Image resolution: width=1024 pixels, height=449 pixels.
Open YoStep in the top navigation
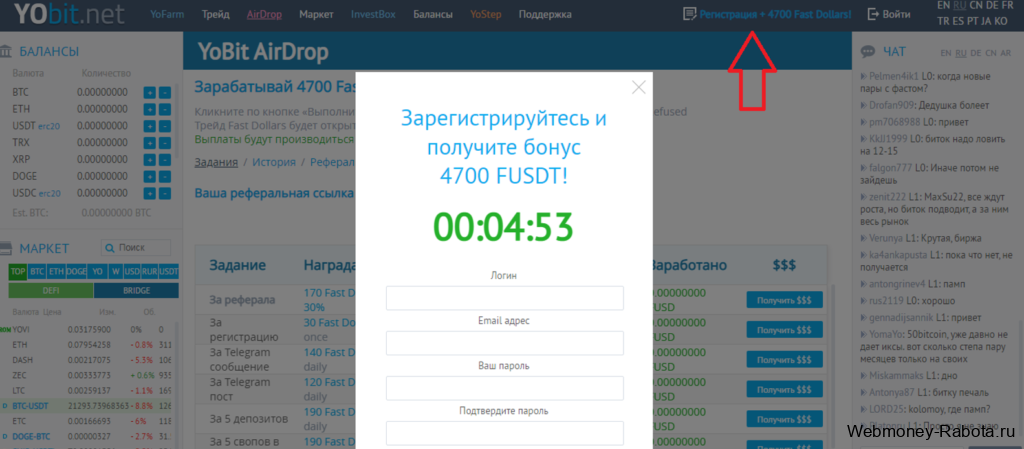click(x=486, y=14)
